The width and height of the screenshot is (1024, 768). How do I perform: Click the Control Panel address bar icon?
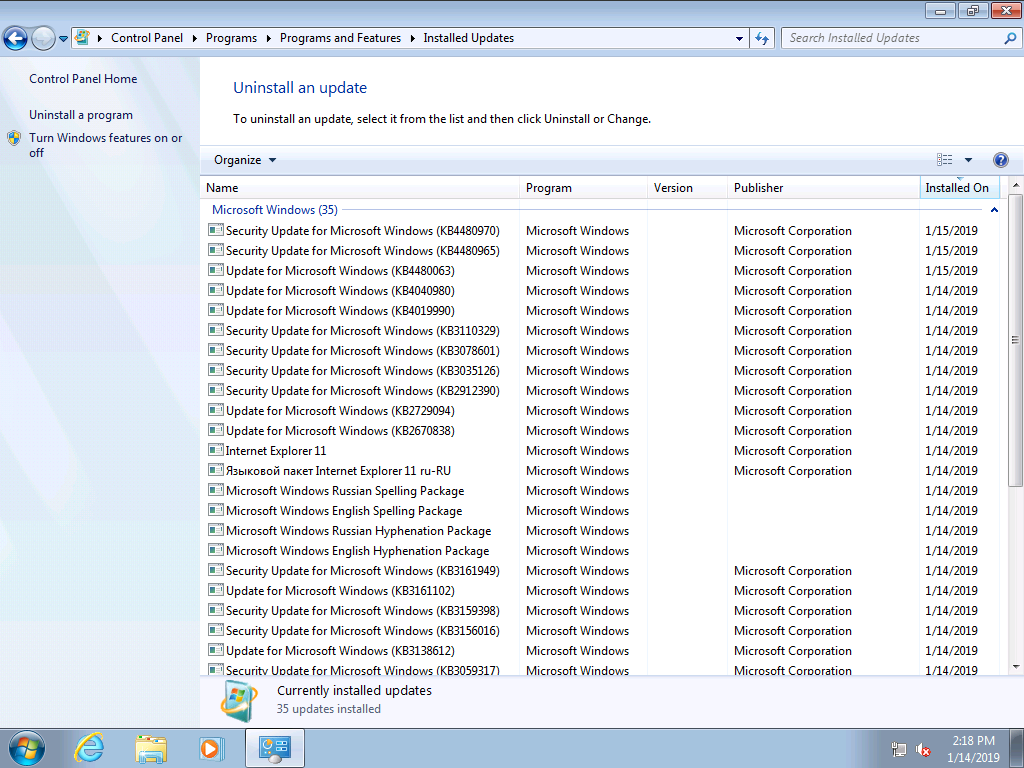tap(82, 38)
